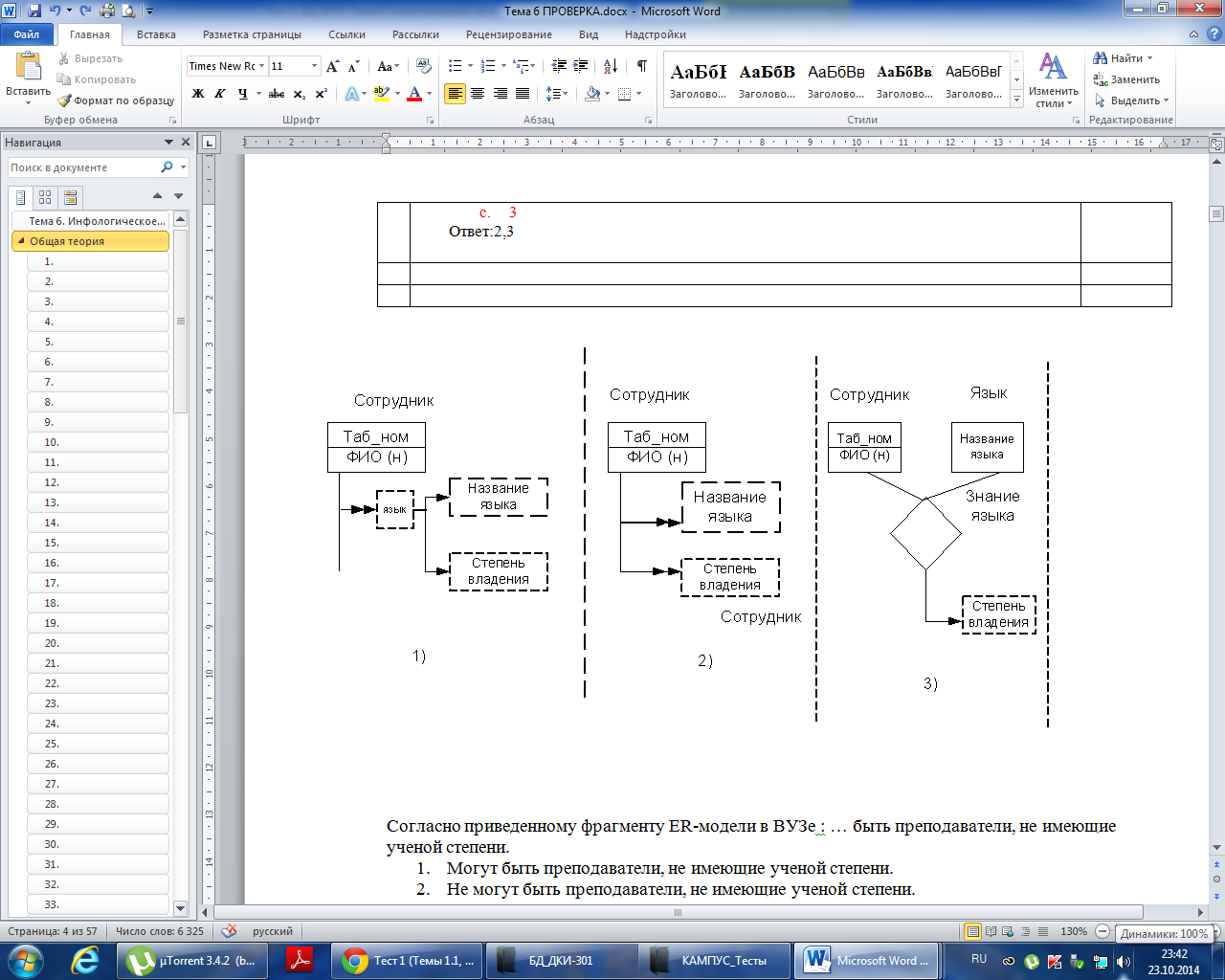
Task: Apply subscript formatting
Action: click(x=300, y=94)
